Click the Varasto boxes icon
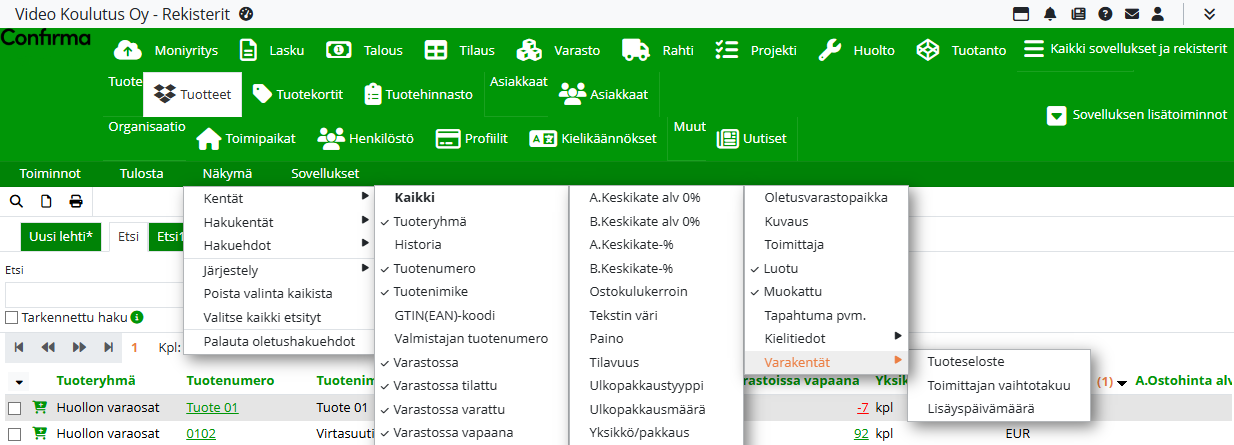The image size is (1234, 445). [x=529, y=50]
